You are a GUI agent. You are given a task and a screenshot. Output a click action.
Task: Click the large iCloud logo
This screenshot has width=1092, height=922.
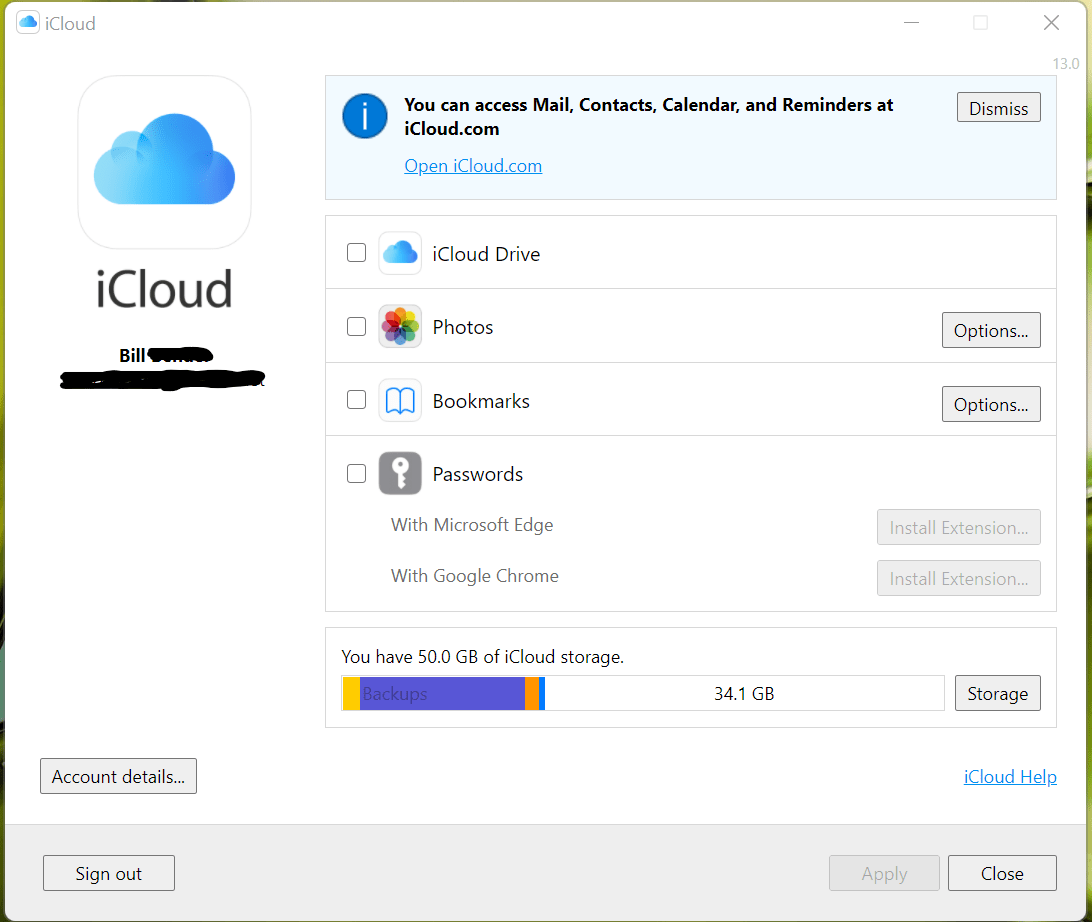pos(164,162)
